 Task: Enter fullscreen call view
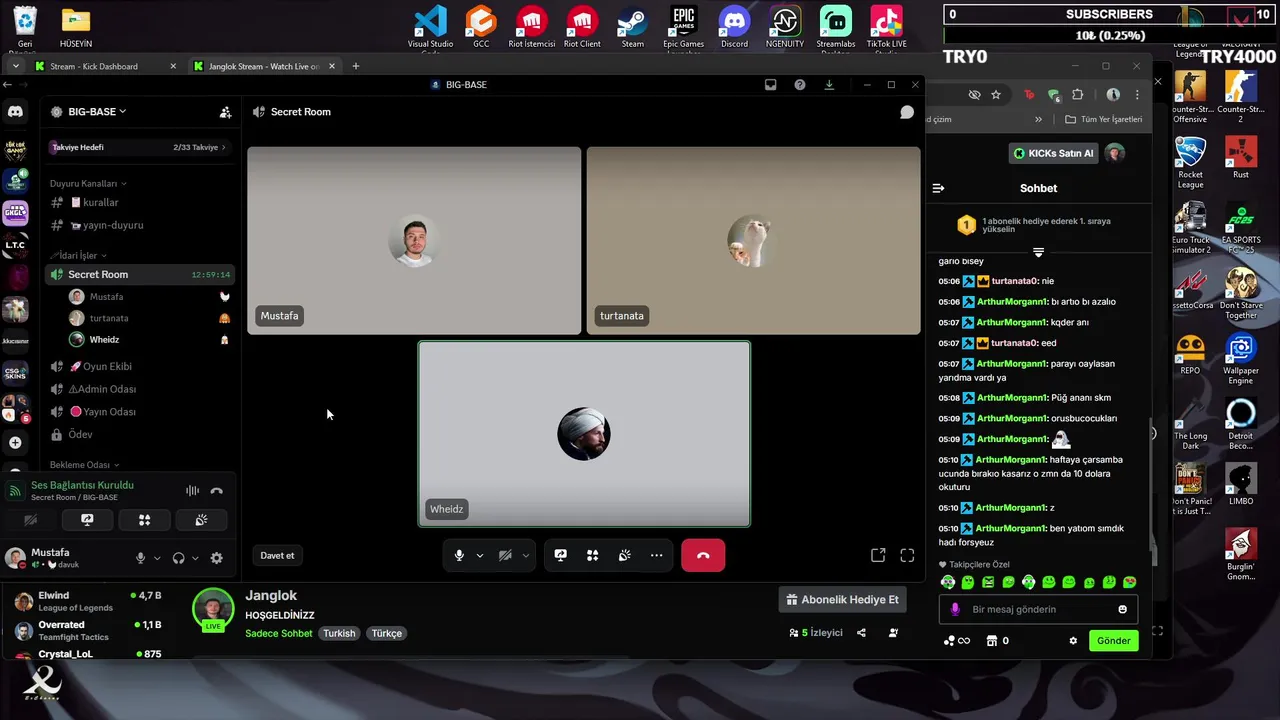[x=907, y=555]
